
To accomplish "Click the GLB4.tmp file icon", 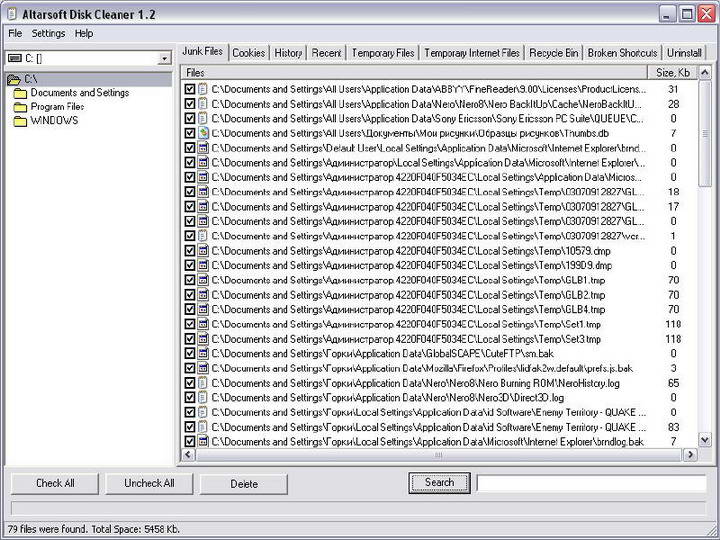I will point(203,309).
